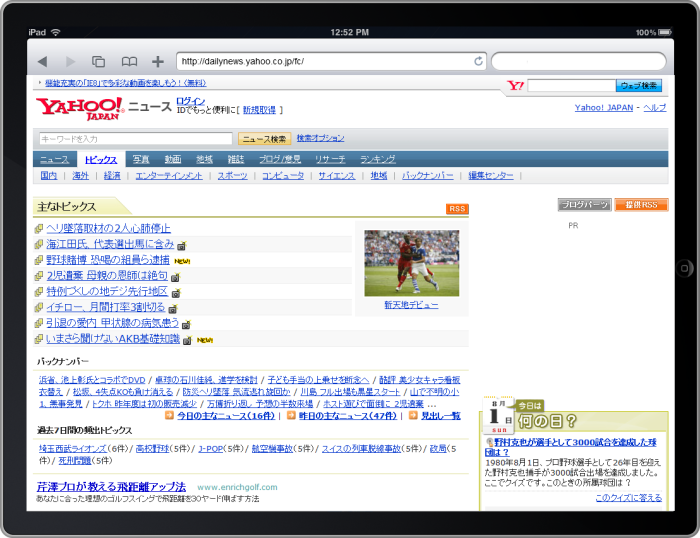Open the soccer match photo thumbnail

[x=412, y=263]
